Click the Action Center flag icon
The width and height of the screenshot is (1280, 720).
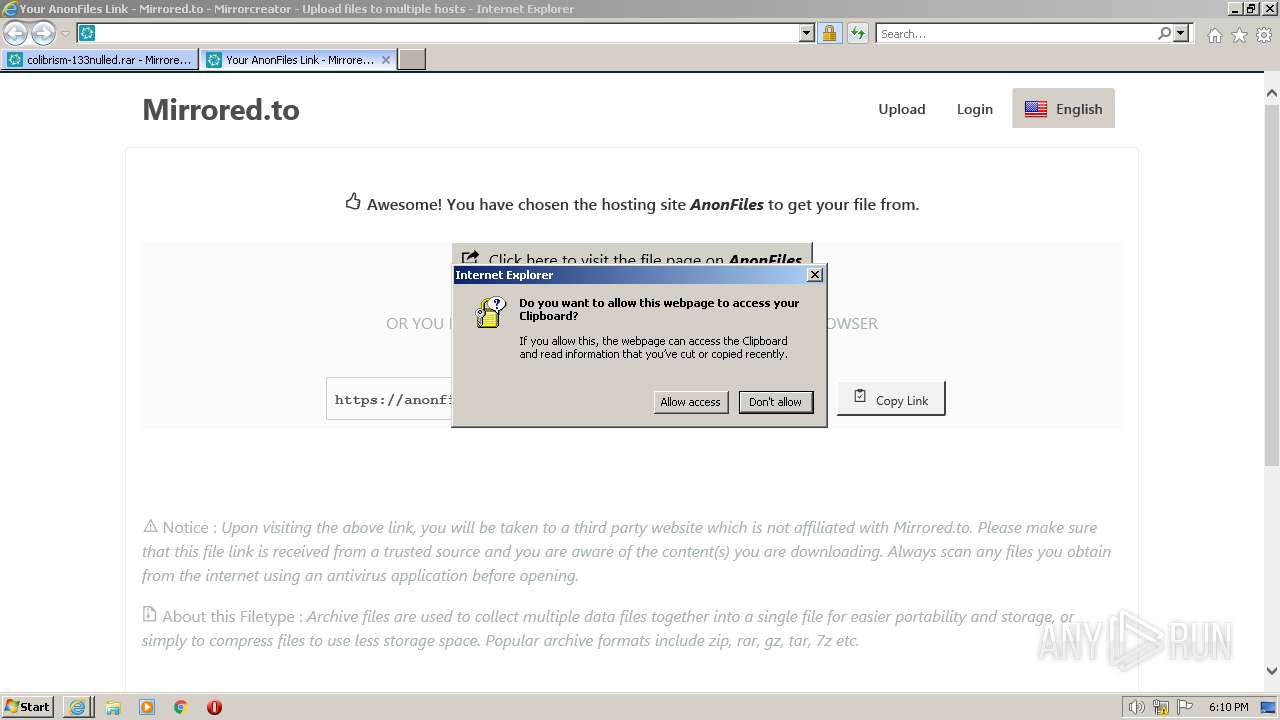tap(1185, 707)
